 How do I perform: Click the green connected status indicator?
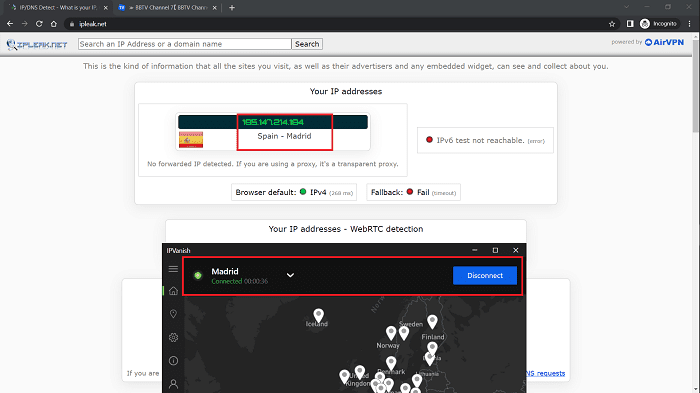pos(198,276)
